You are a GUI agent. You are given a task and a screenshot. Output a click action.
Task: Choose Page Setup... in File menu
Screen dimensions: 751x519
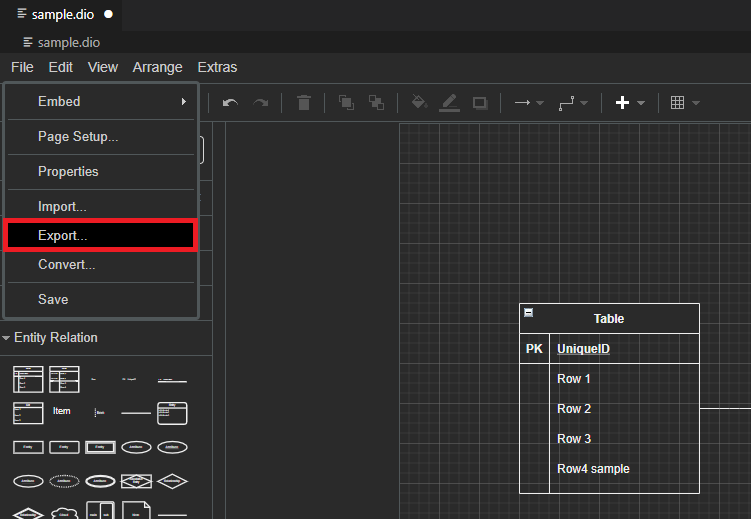pos(78,137)
